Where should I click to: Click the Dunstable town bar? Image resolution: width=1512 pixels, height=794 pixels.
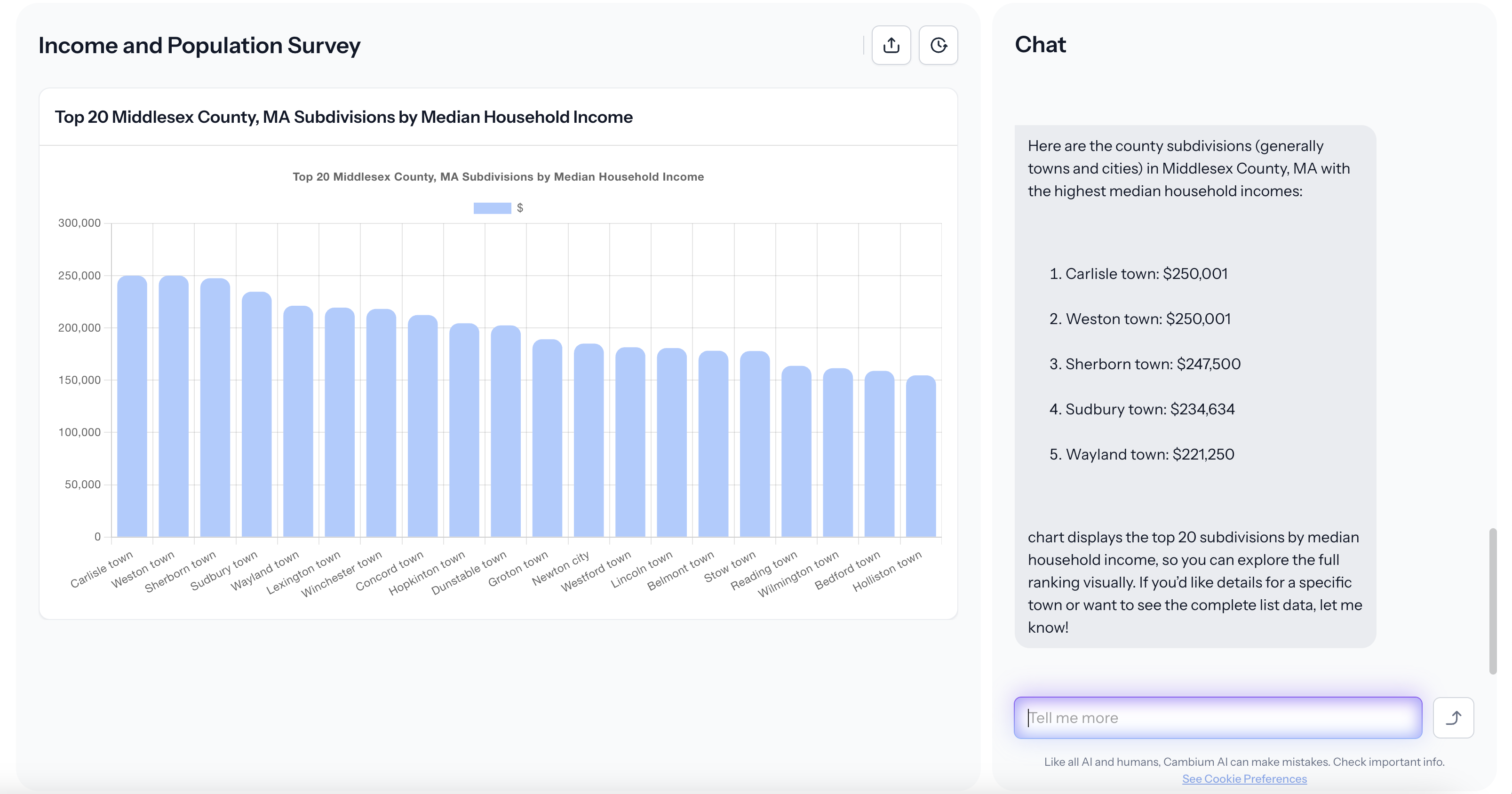click(505, 431)
